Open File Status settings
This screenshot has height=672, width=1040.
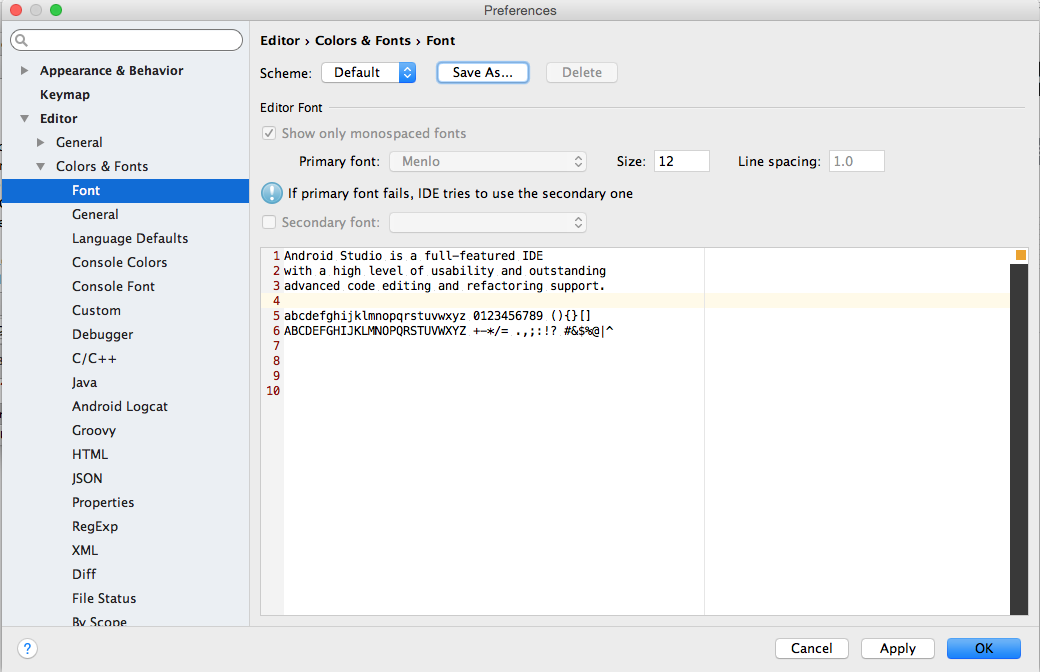click(x=104, y=598)
